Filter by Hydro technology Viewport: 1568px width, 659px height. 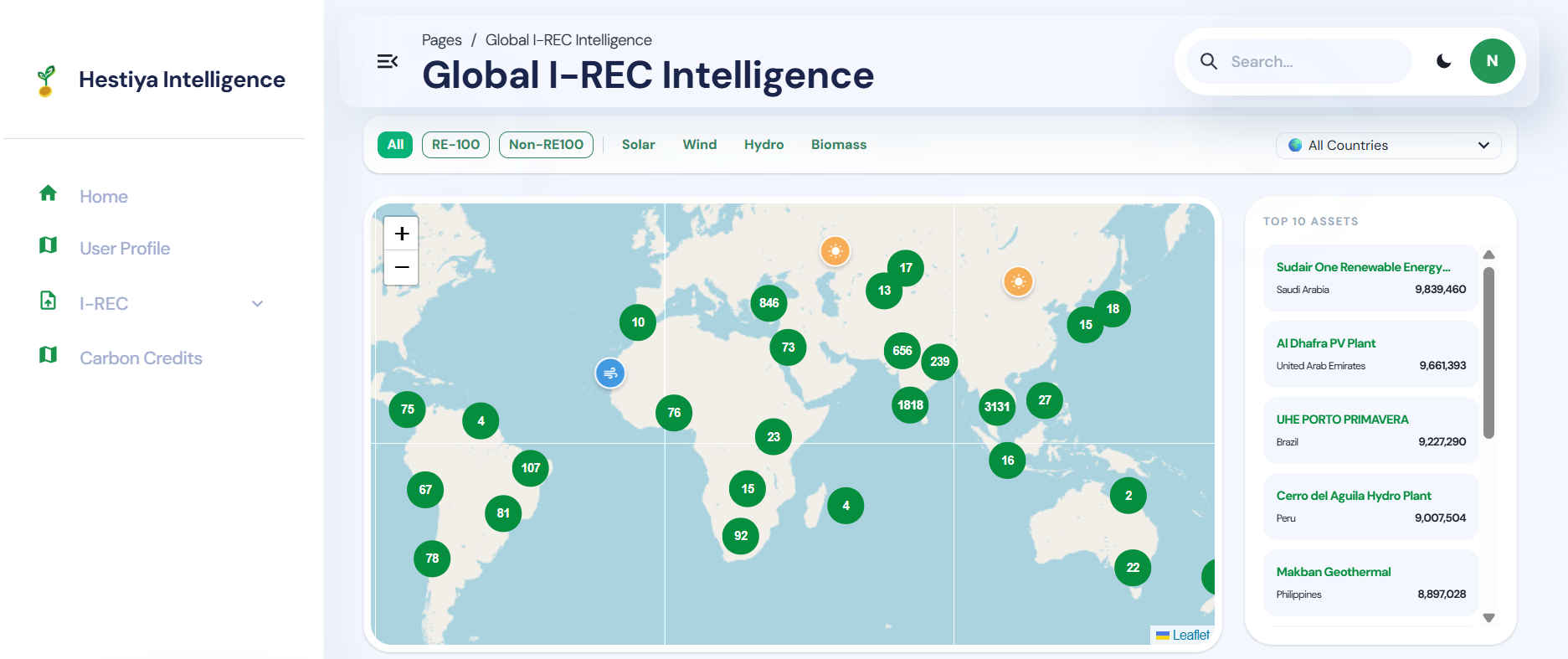tap(763, 145)
